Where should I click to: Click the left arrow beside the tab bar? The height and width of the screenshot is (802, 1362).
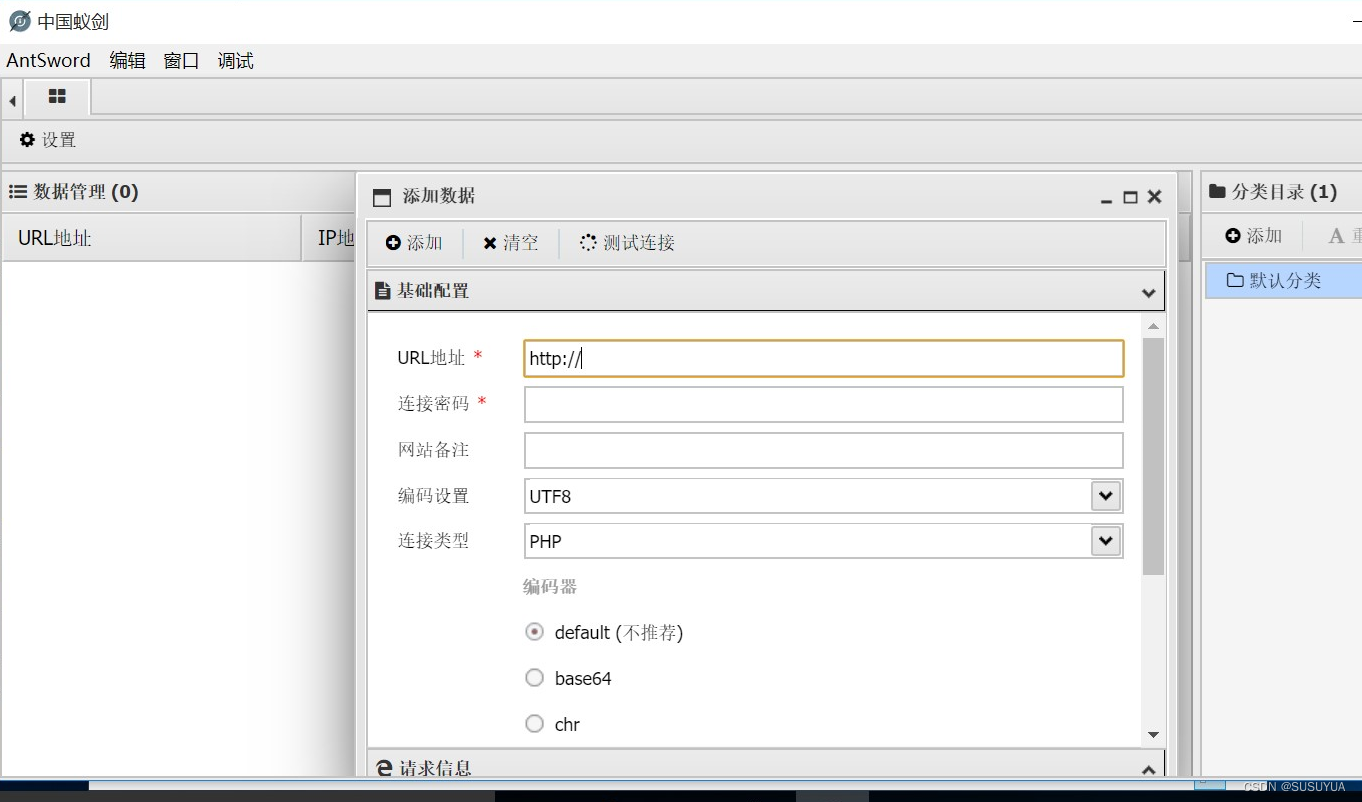[12, 101]
